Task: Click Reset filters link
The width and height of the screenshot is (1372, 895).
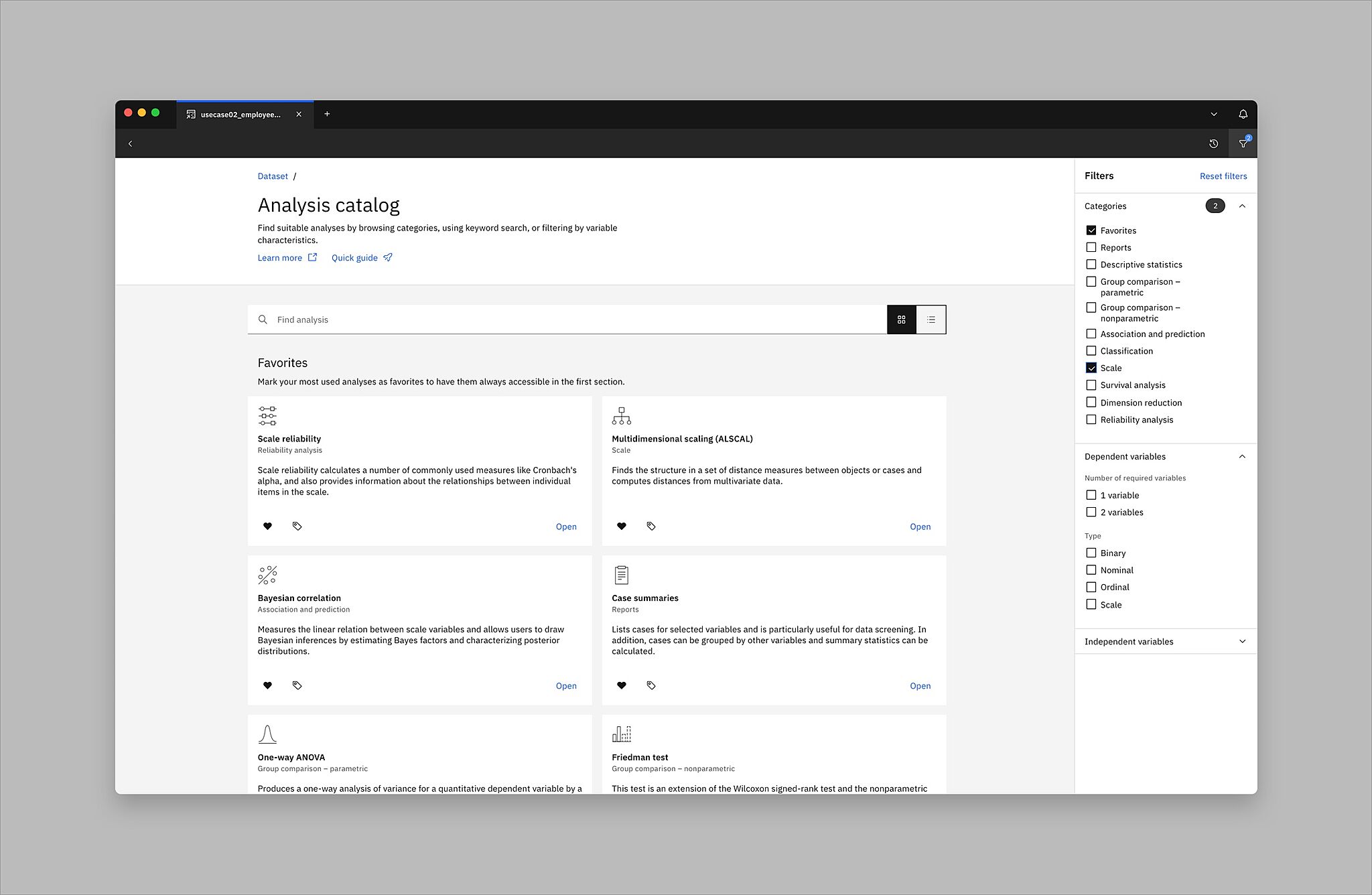Action: [1223, 176]
